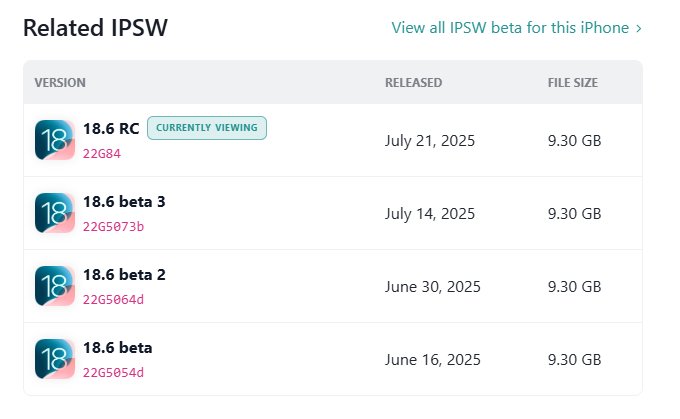Image resolution: width=680 pixels, height=419 pixels.
Task: Select build number 22G5064d
Action: (113, 300)
